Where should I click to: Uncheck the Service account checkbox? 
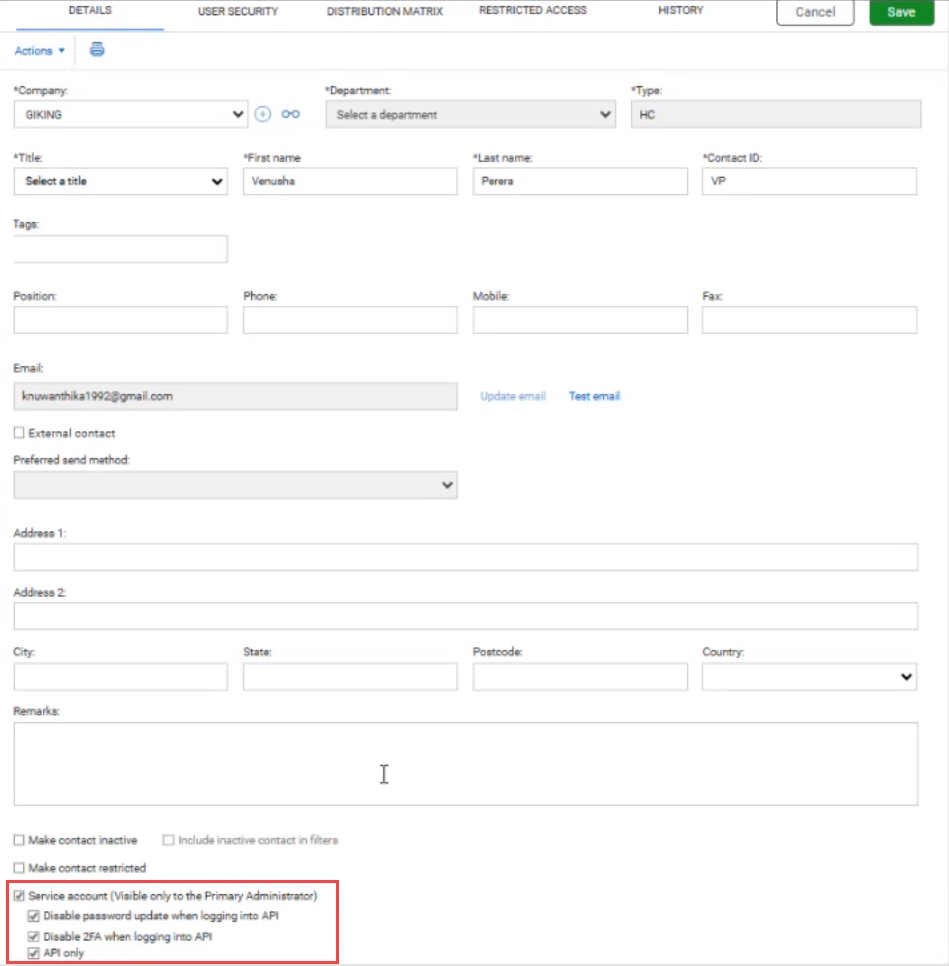pos(19,896)
